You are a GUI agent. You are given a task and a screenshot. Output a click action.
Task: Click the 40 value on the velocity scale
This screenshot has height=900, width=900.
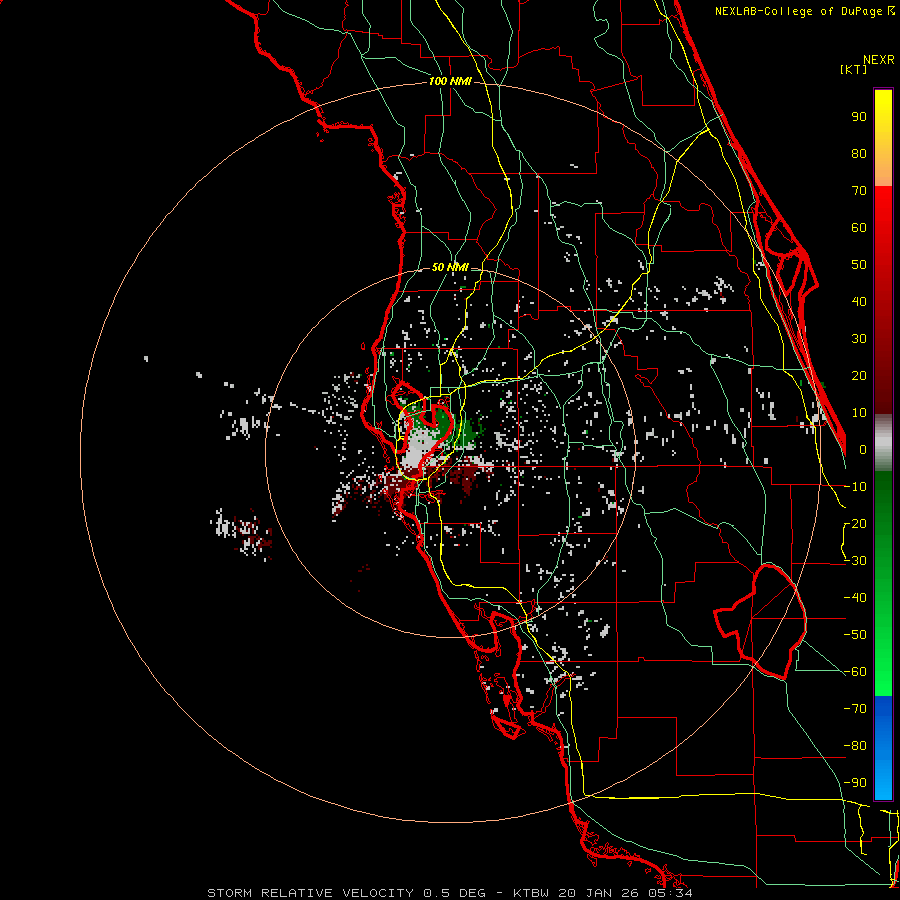tap(859, 302)
